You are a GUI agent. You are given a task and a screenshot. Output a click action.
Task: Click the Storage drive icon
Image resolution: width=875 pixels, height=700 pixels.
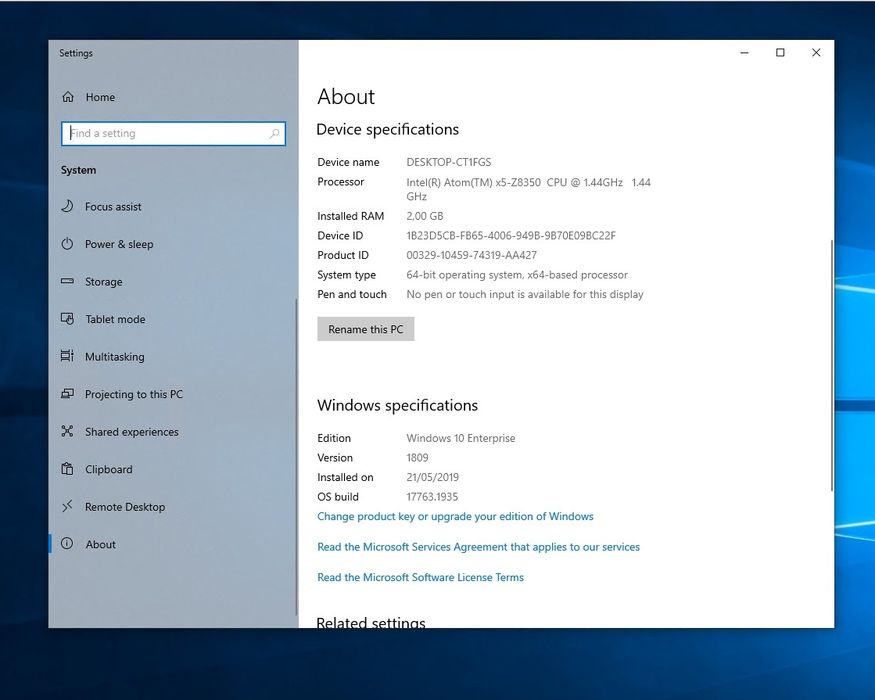coord(67,281)
